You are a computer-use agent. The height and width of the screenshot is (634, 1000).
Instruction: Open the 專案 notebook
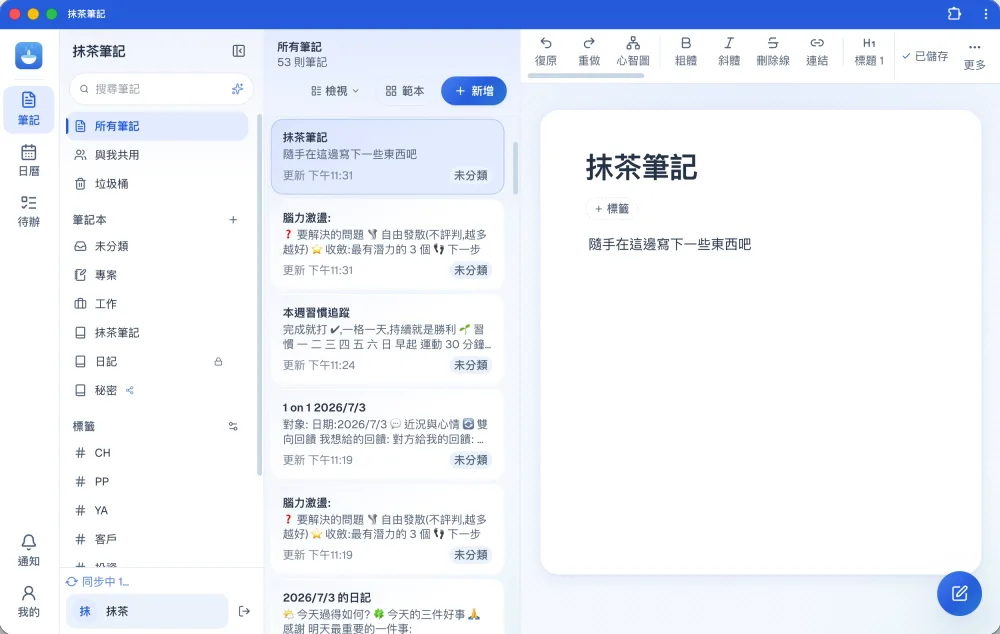point(158,275)
